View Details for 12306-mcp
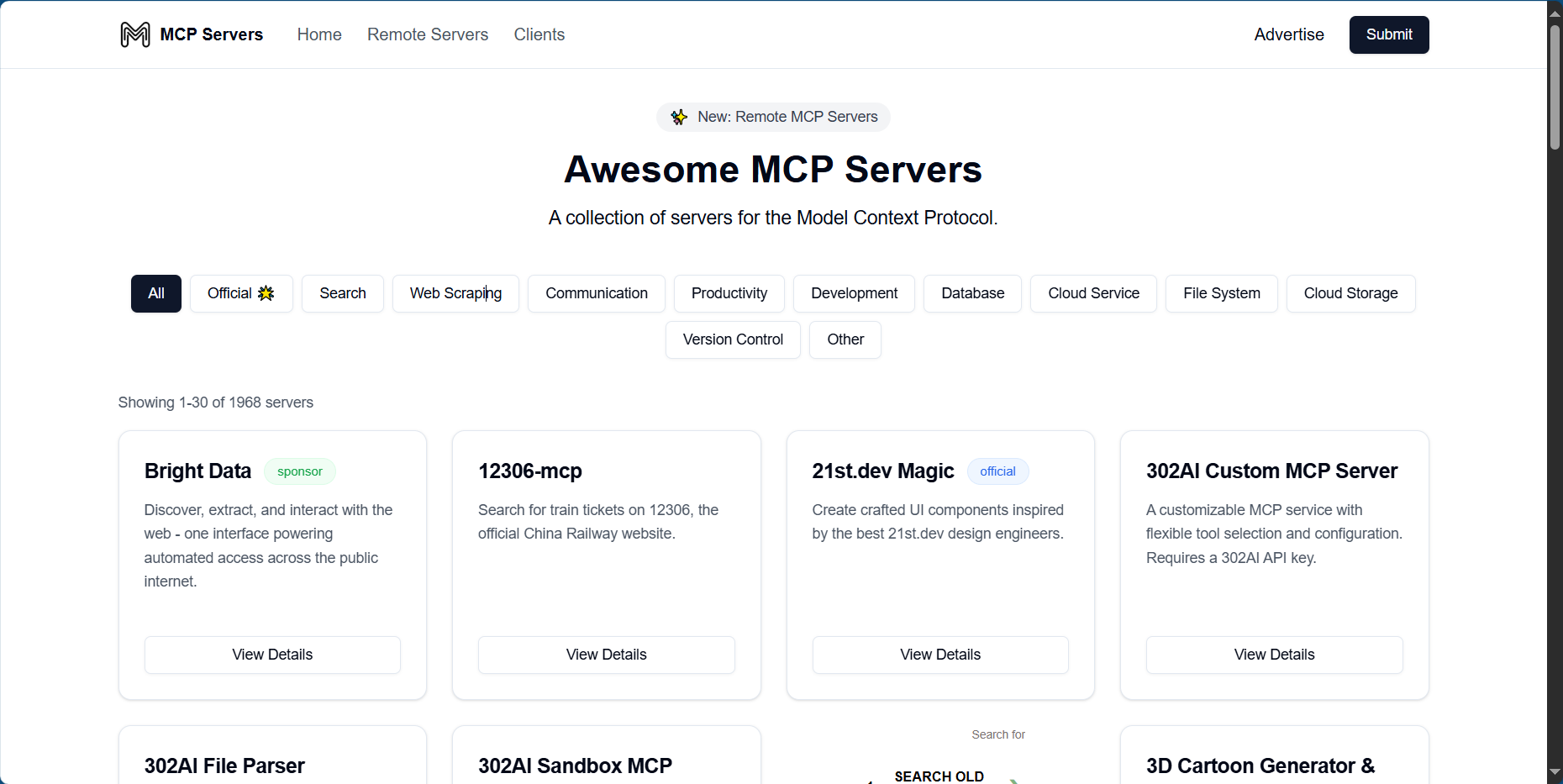The width and height of the screenshot is (1563, 784). coord(607,655)
